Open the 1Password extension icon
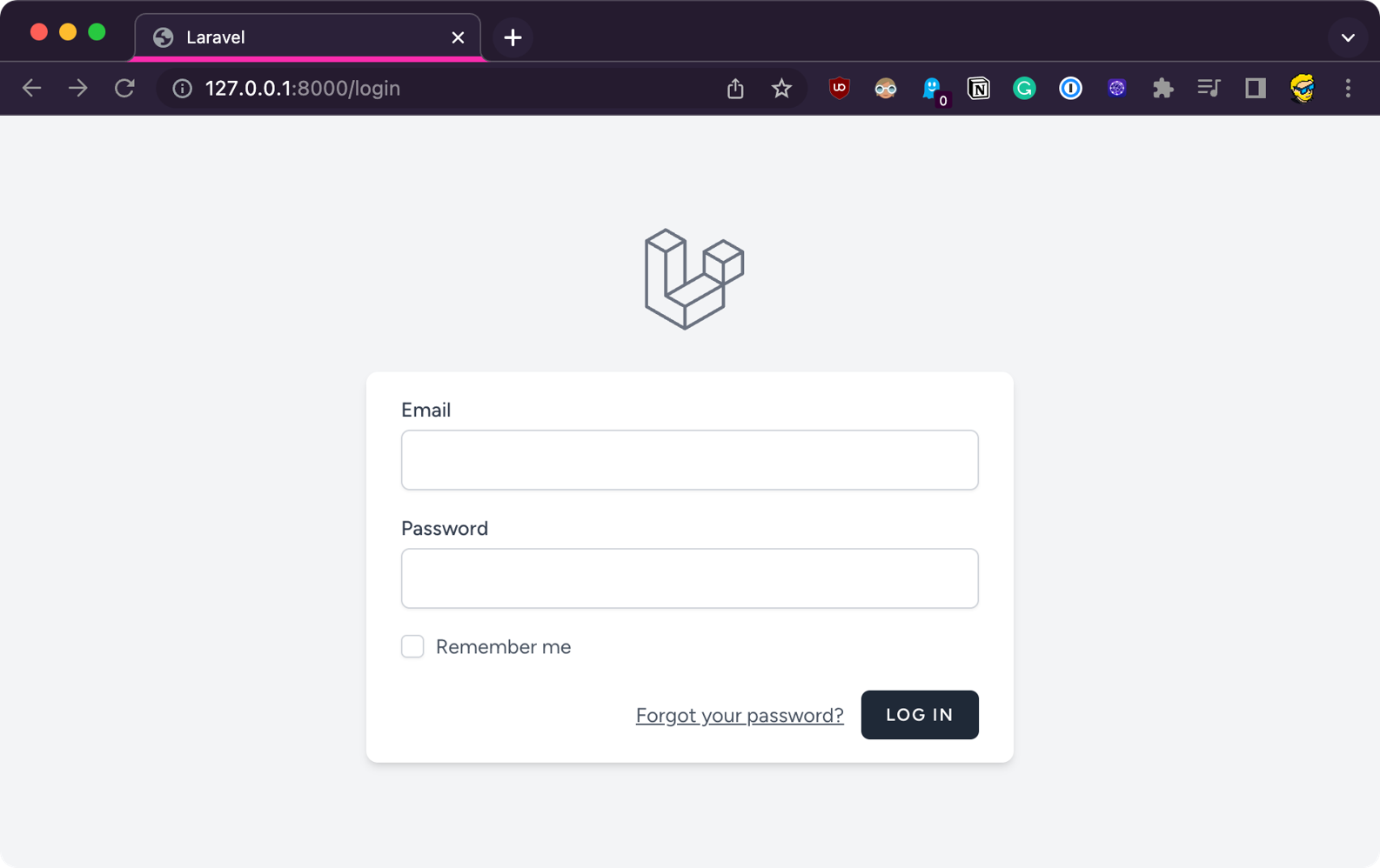This screenshot has width=1380, height=868. [1070, 88]
